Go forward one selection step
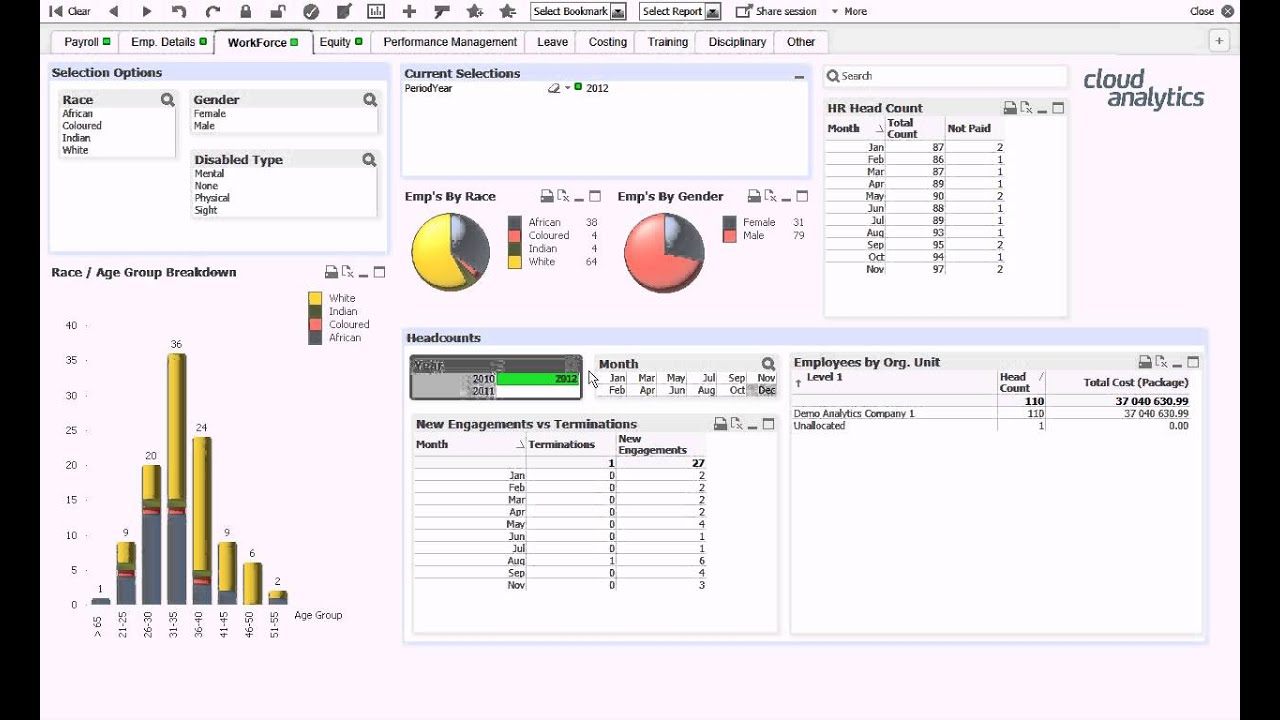Viewport: 1280px width, 720px height. (147, 11)
